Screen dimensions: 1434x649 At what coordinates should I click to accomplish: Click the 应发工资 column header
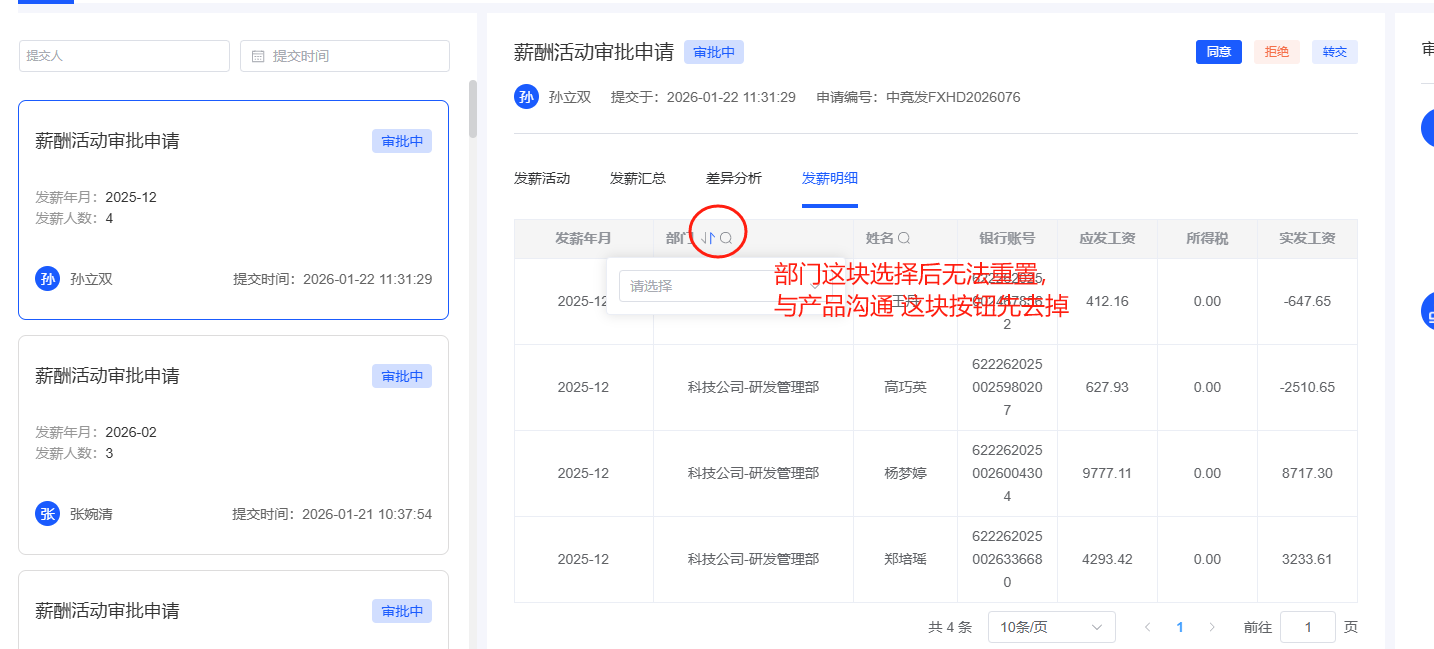1107,238
